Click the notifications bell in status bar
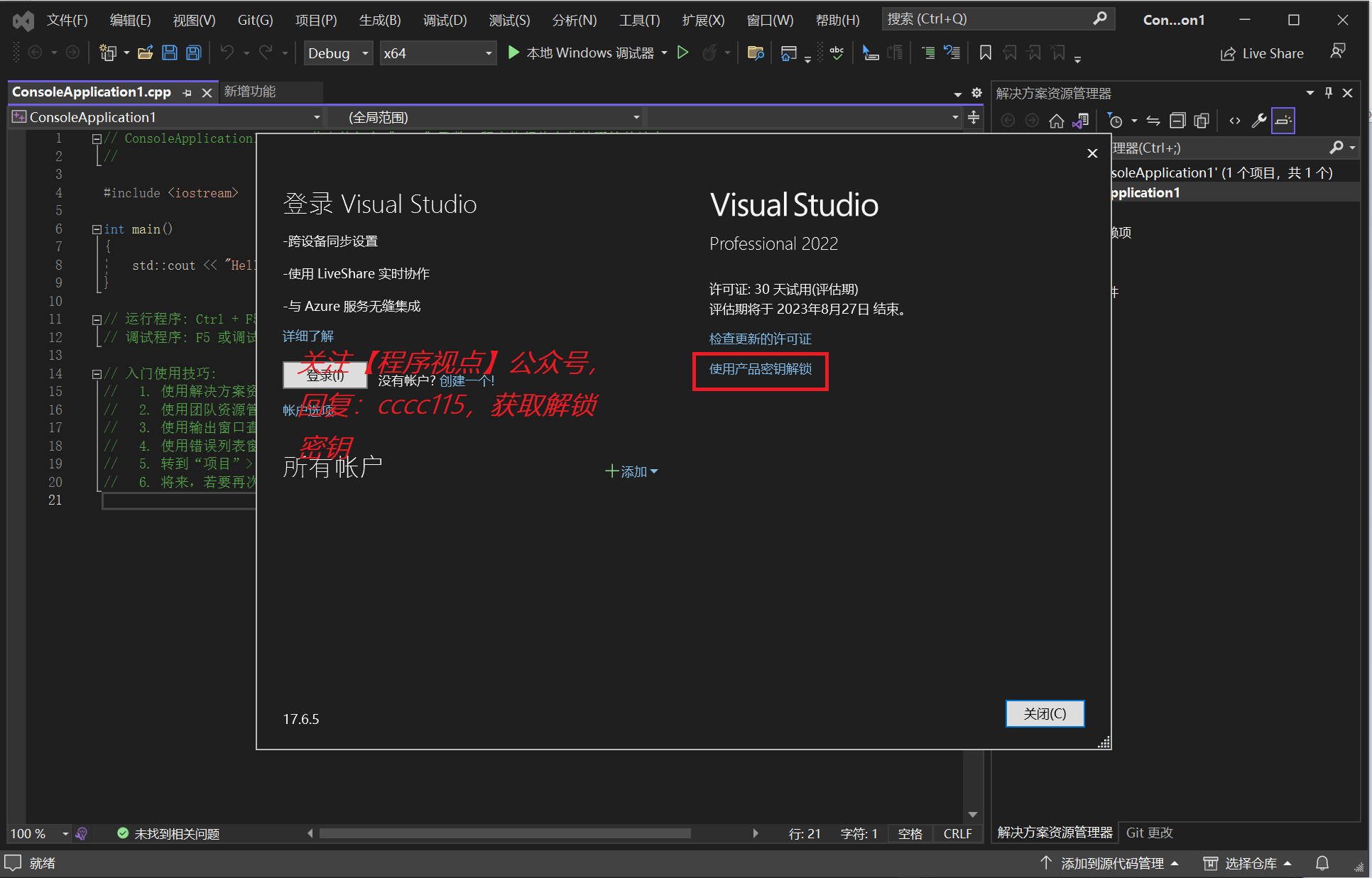1372x878 pixels. (1322, 863)
